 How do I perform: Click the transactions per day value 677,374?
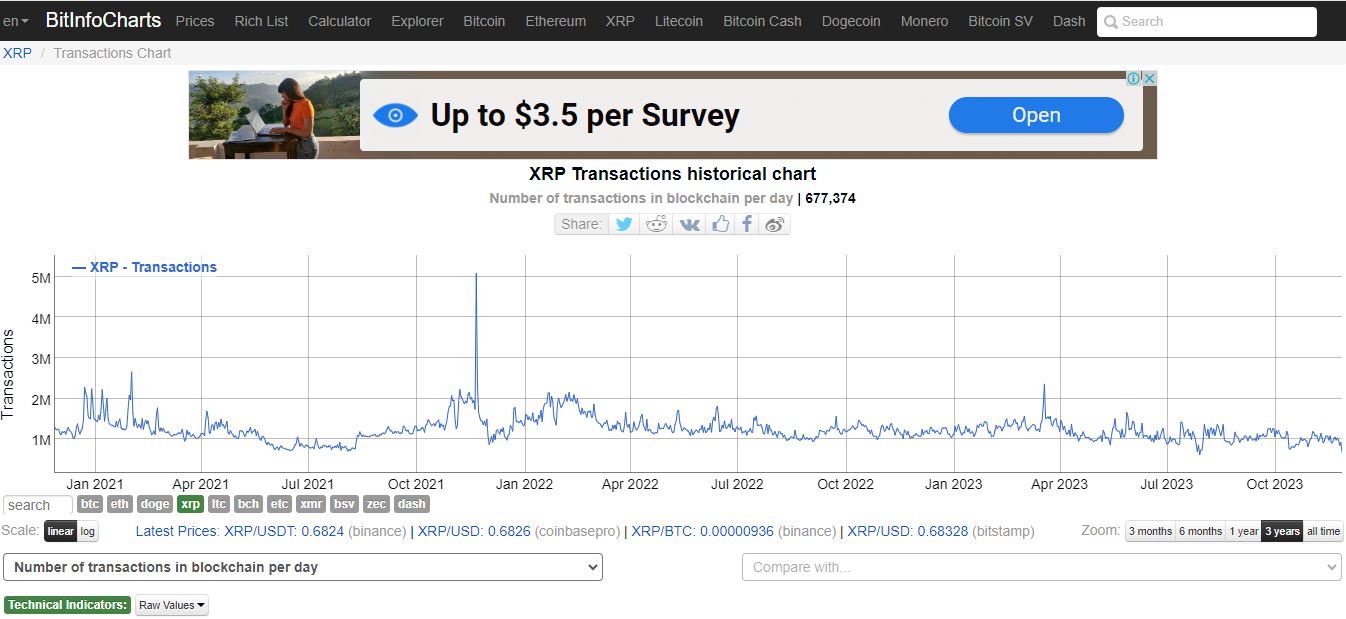[x=830, y=198]
